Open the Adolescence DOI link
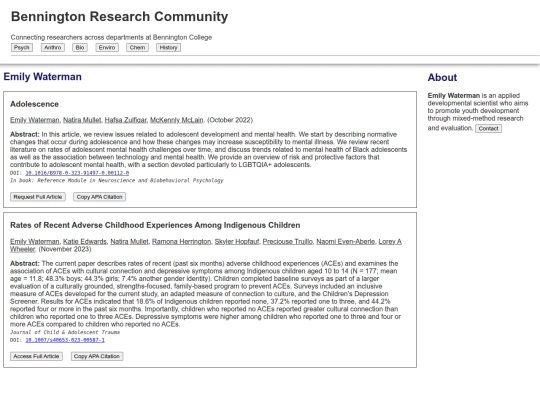The height and width of the screenshot is (405, 540). [77, 173]
